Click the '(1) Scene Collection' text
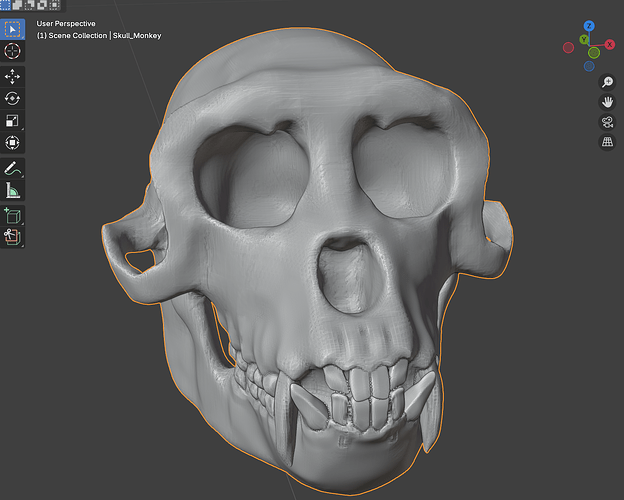This screenshot has width=624, height=500. (72, 35)
